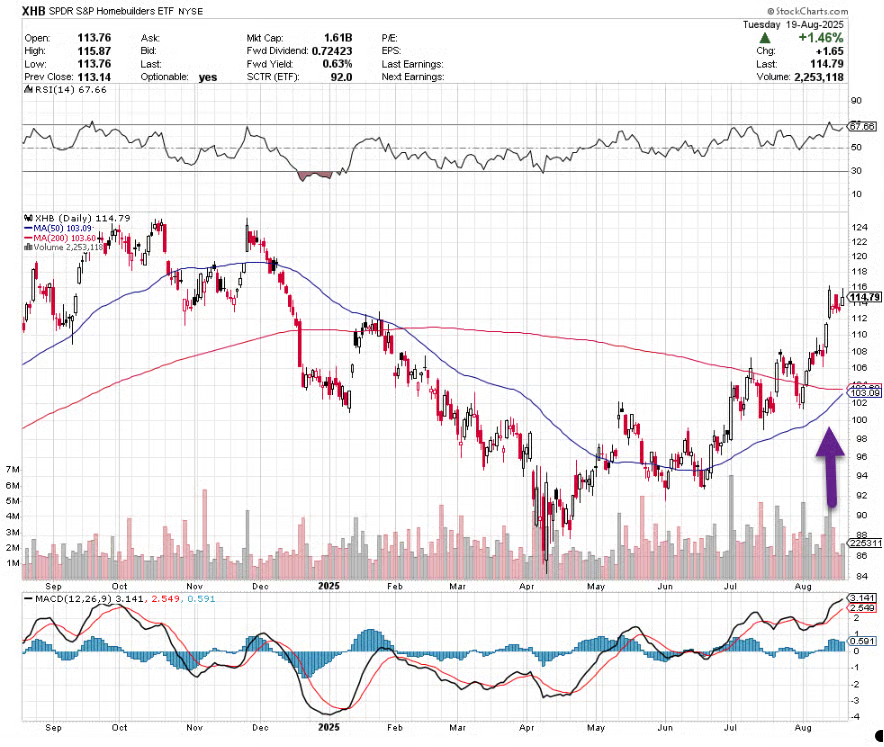
Task: Click the 124 label on price axis
Action: [859, 228]
